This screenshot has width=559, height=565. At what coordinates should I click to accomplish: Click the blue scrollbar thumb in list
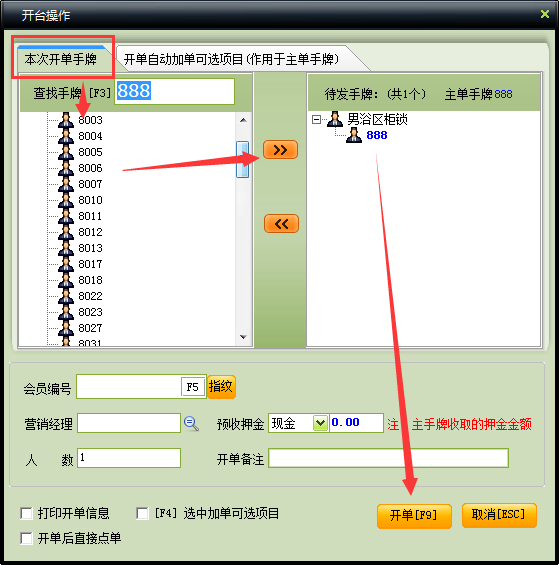243,159
